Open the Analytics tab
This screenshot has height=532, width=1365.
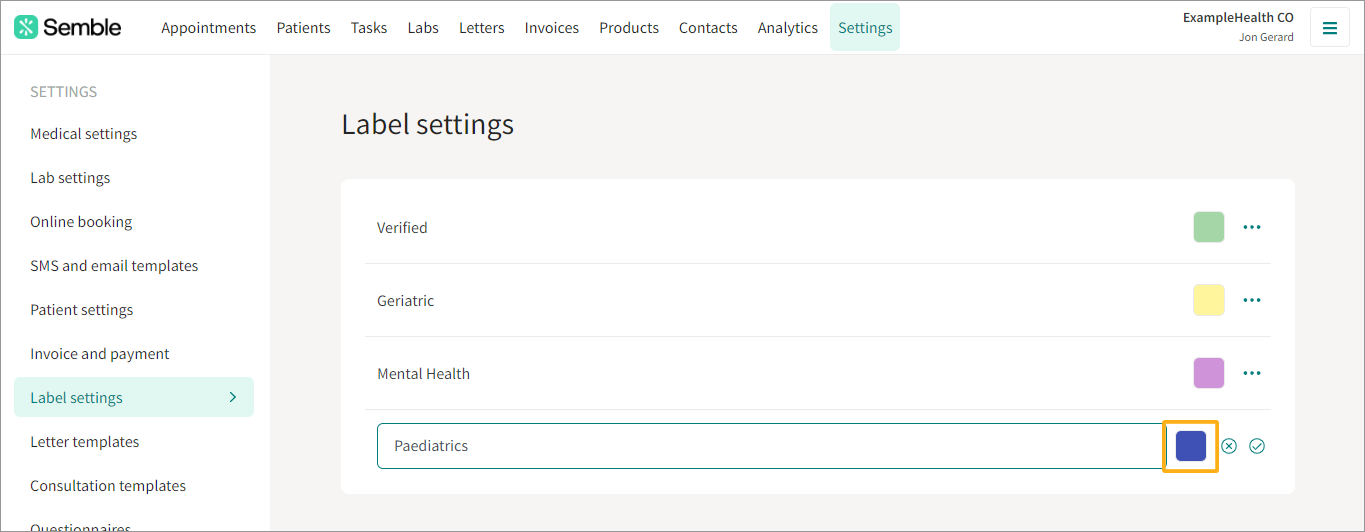[x=787, y=28]
